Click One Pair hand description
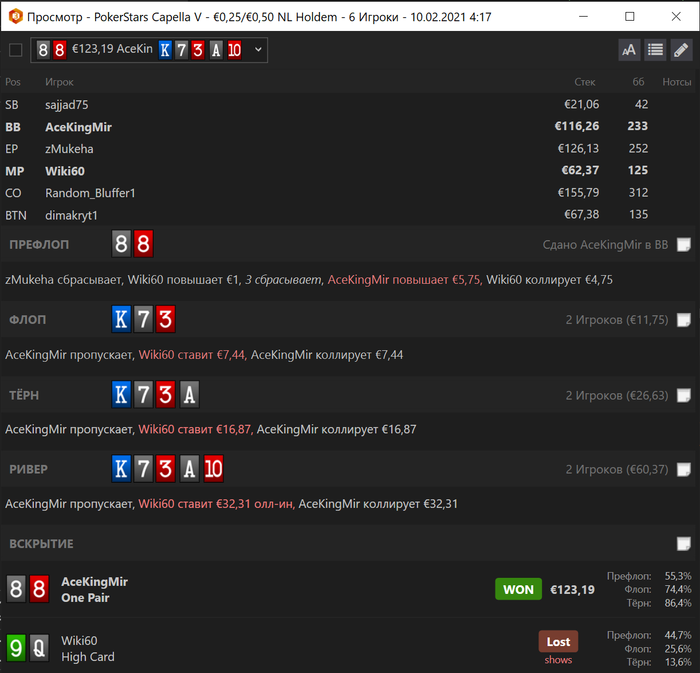This screenshot has width=700, height=673. coord(85,598)
